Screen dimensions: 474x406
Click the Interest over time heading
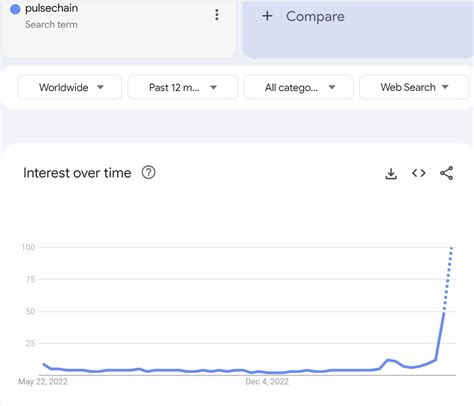[77, 173]
